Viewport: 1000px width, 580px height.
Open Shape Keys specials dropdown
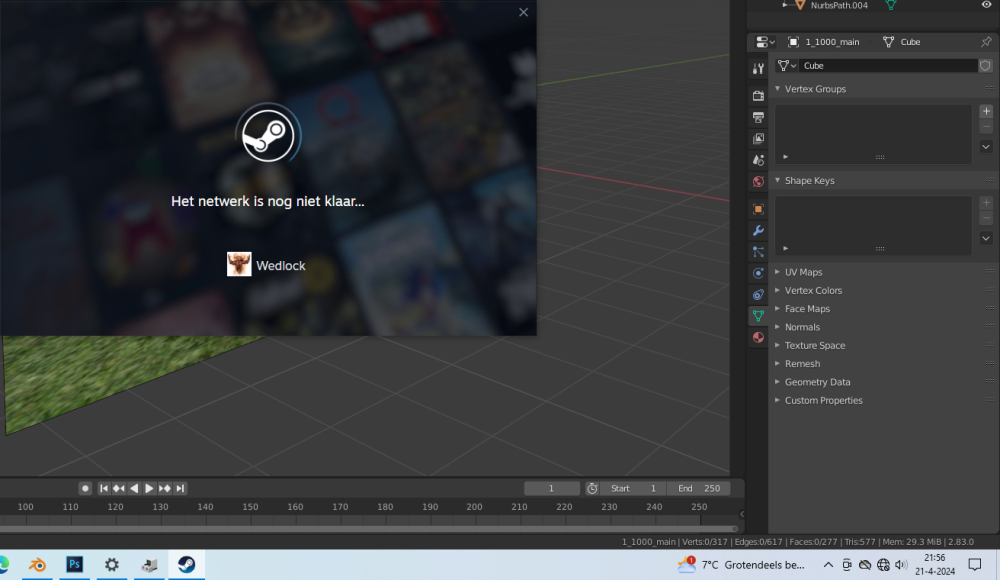(x=986, y=239)
